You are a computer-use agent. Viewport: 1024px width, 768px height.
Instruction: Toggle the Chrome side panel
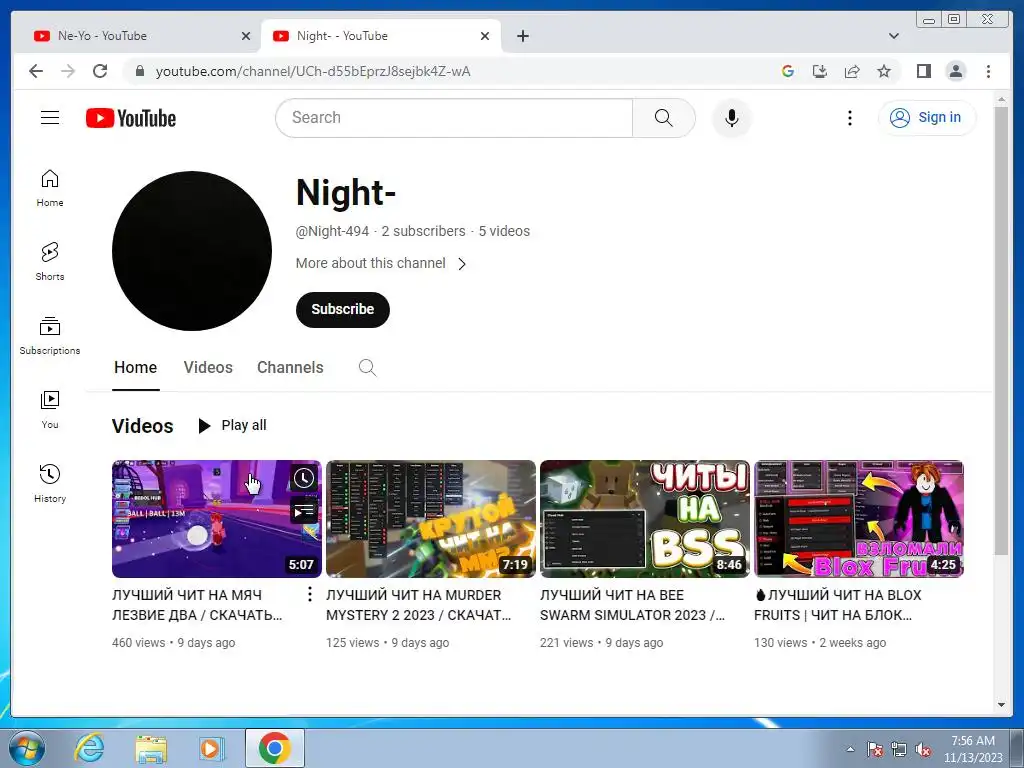coord(923,71)
